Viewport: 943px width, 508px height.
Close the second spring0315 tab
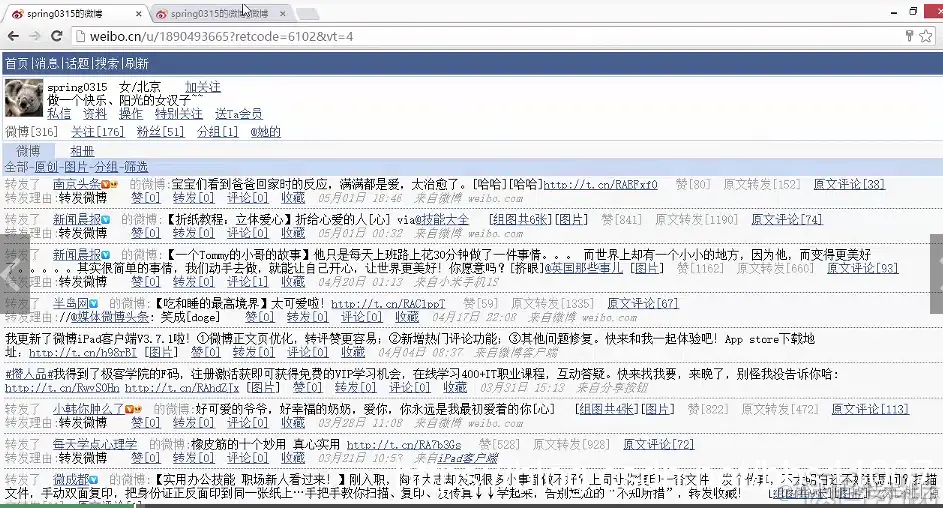(x=283, y=13)
